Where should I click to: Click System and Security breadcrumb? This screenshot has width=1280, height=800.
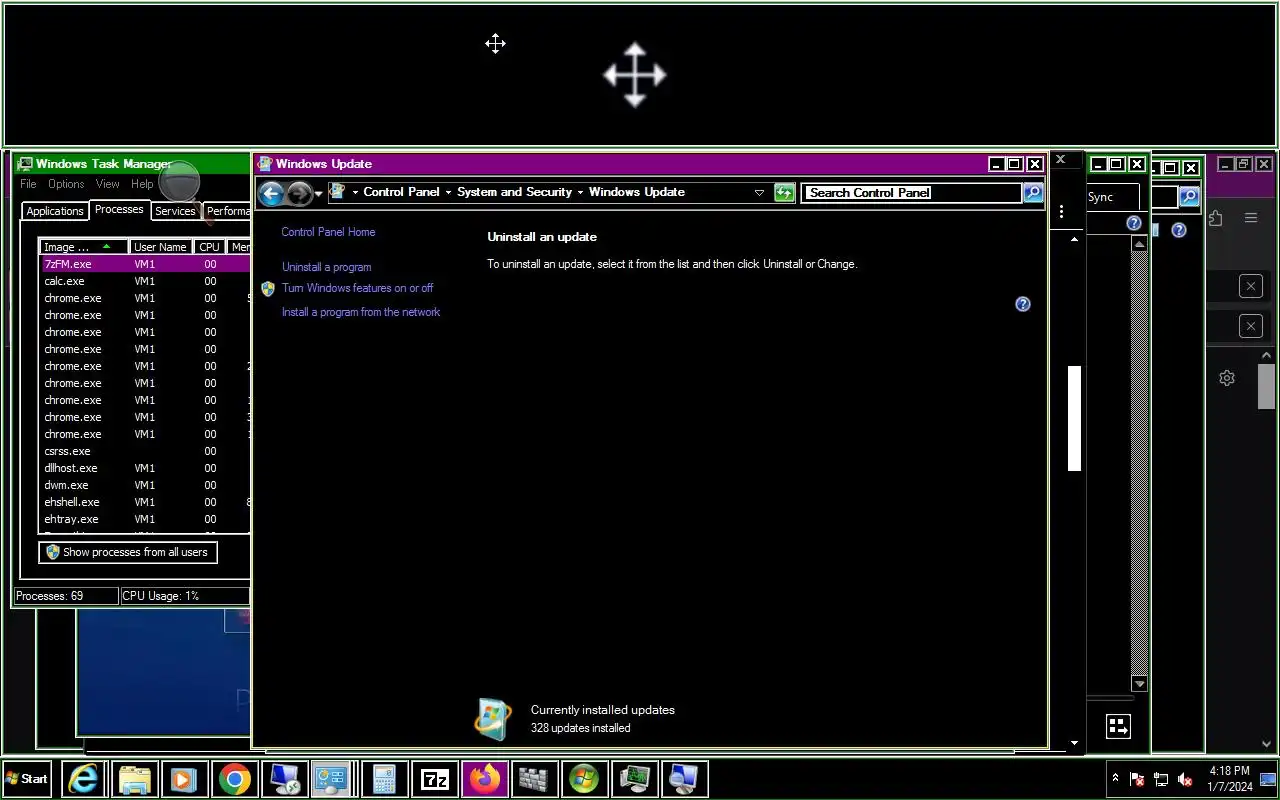coord(514,192)
